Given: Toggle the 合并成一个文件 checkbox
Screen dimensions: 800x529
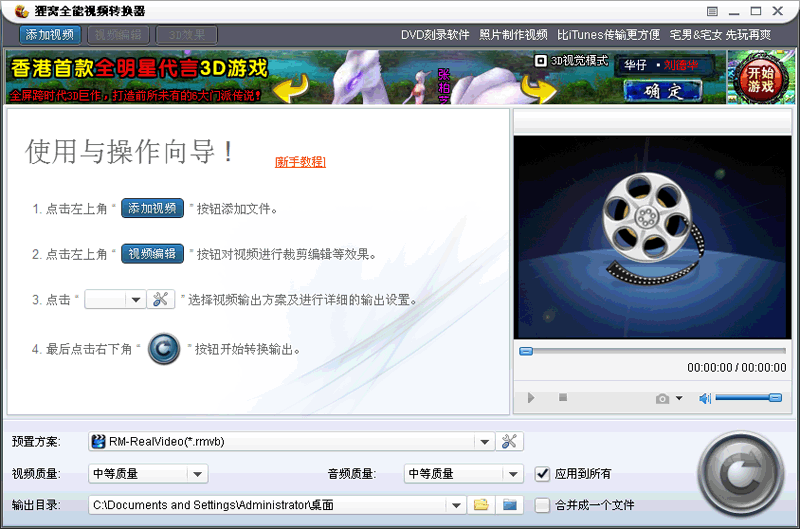Looking at the screenshot, I should click(x=542, y=505).
